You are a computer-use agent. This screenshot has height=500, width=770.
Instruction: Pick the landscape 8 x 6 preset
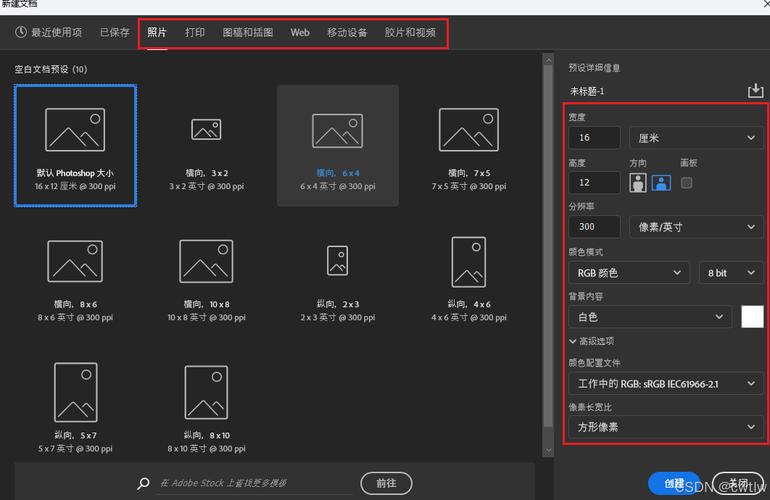(75, 277)
